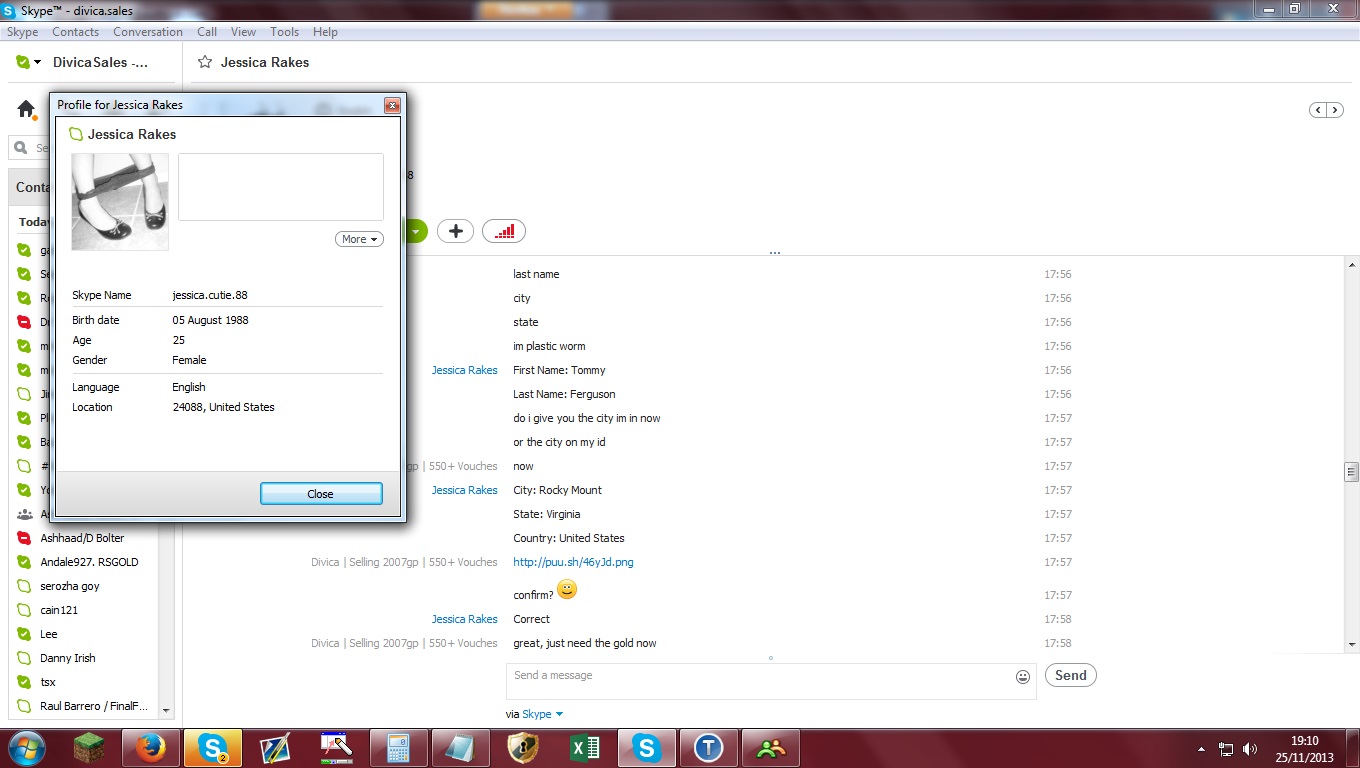Click the search magnifier icon in contacts
Image resolution: width=1360 pixels, height=768 pixels.
[20, 148]
